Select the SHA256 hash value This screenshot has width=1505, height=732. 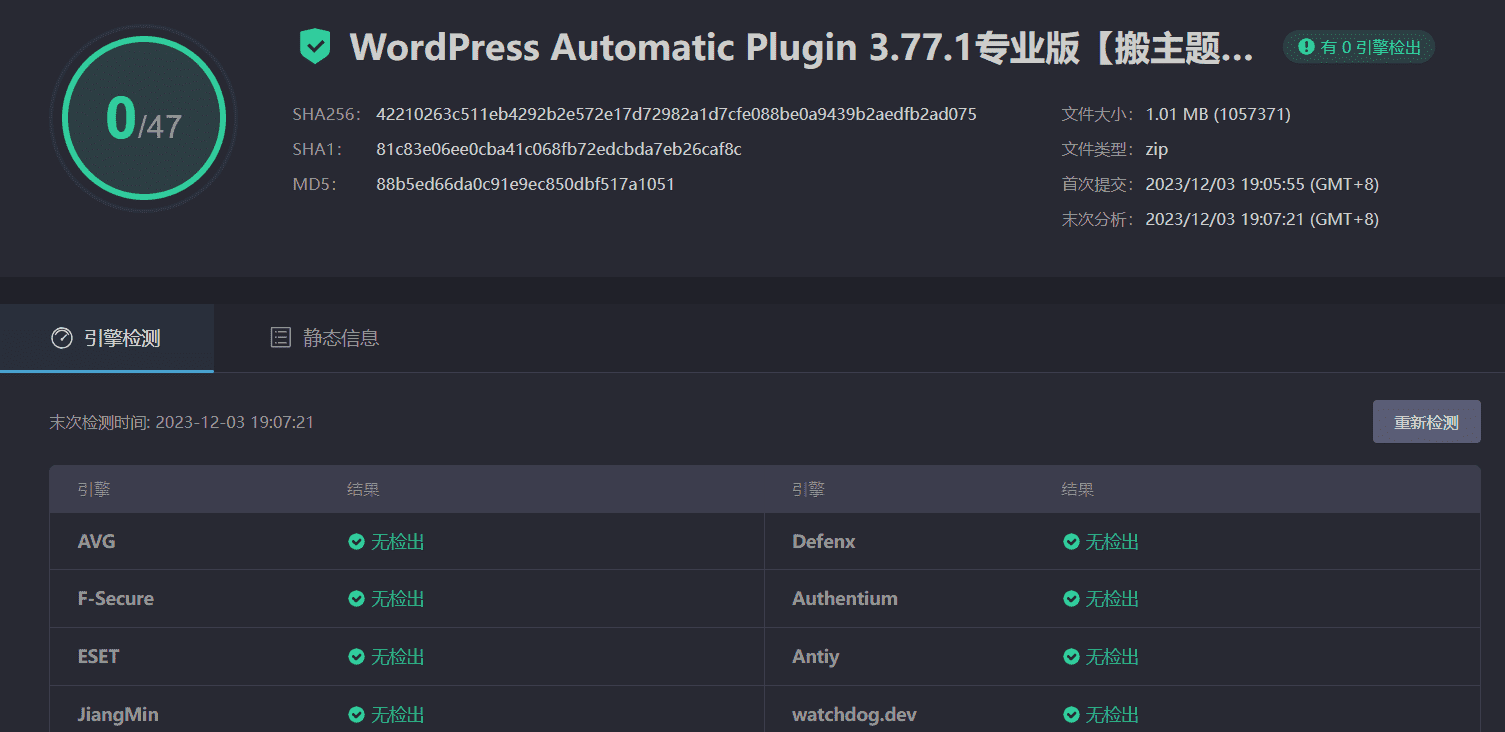[x=676, y=114]
